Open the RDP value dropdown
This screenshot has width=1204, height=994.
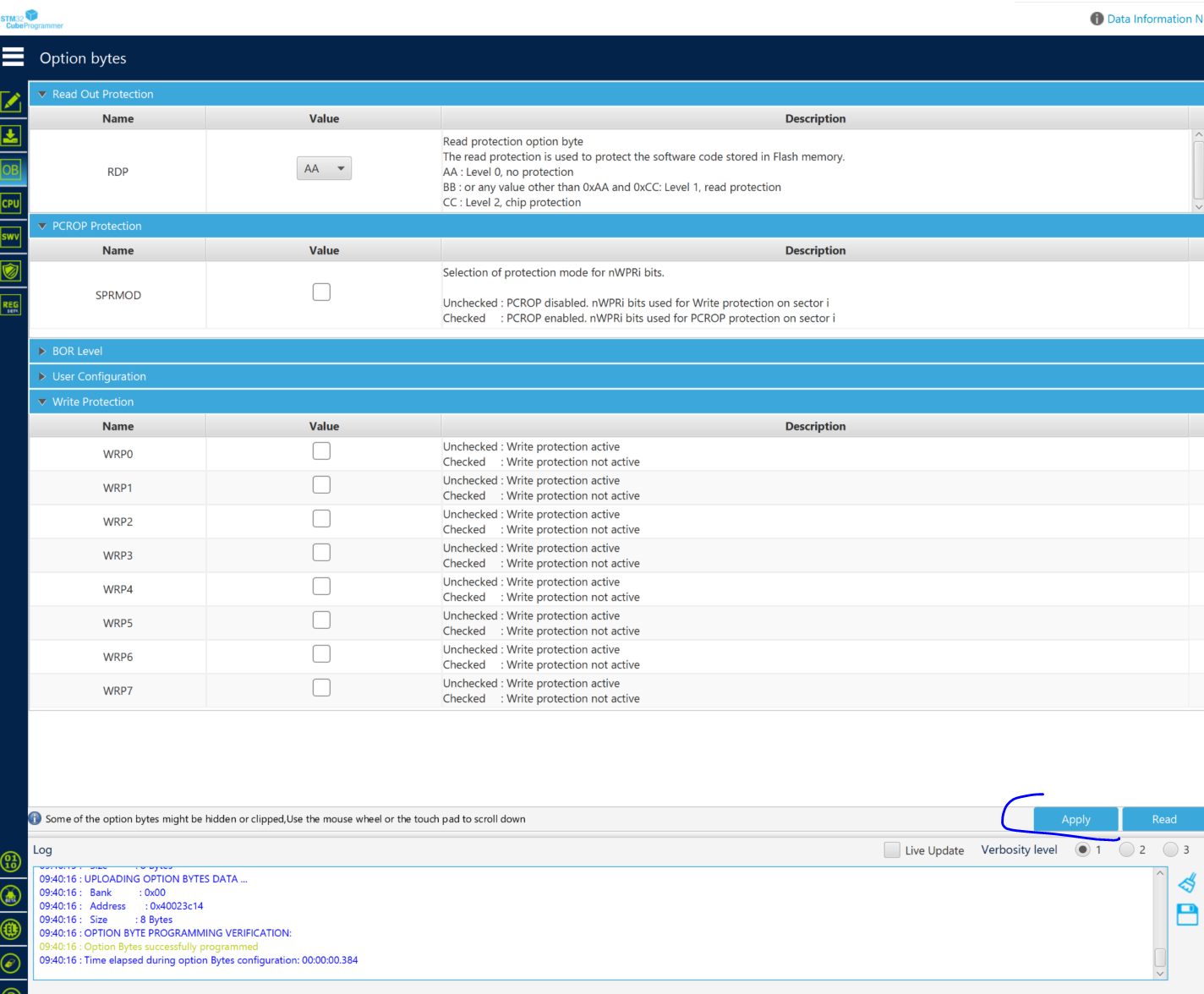point(324,169)
